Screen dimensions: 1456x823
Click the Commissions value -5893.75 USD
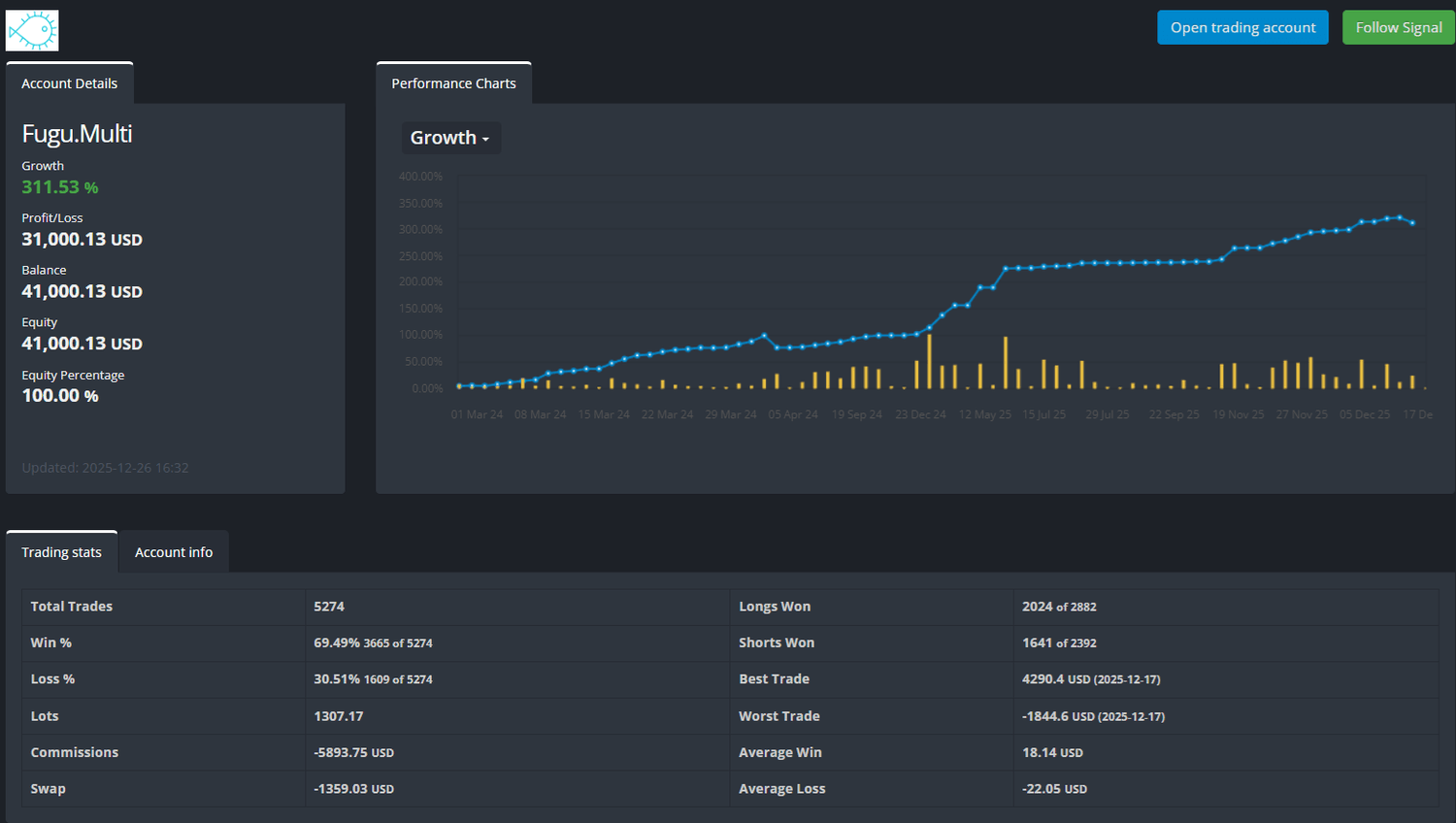(x=353, y=751)
